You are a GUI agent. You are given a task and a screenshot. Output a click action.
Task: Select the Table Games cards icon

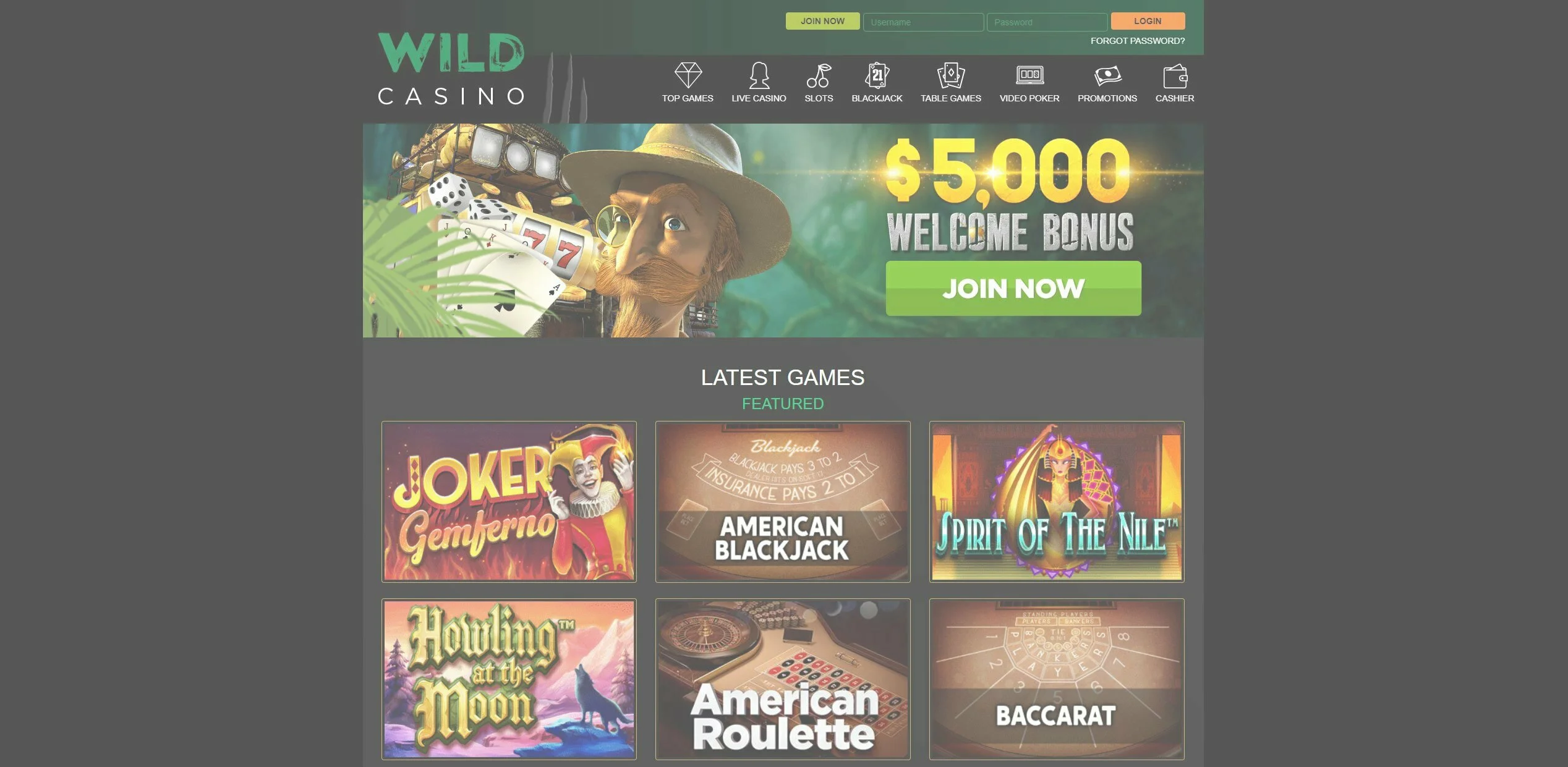click(951, 75)
